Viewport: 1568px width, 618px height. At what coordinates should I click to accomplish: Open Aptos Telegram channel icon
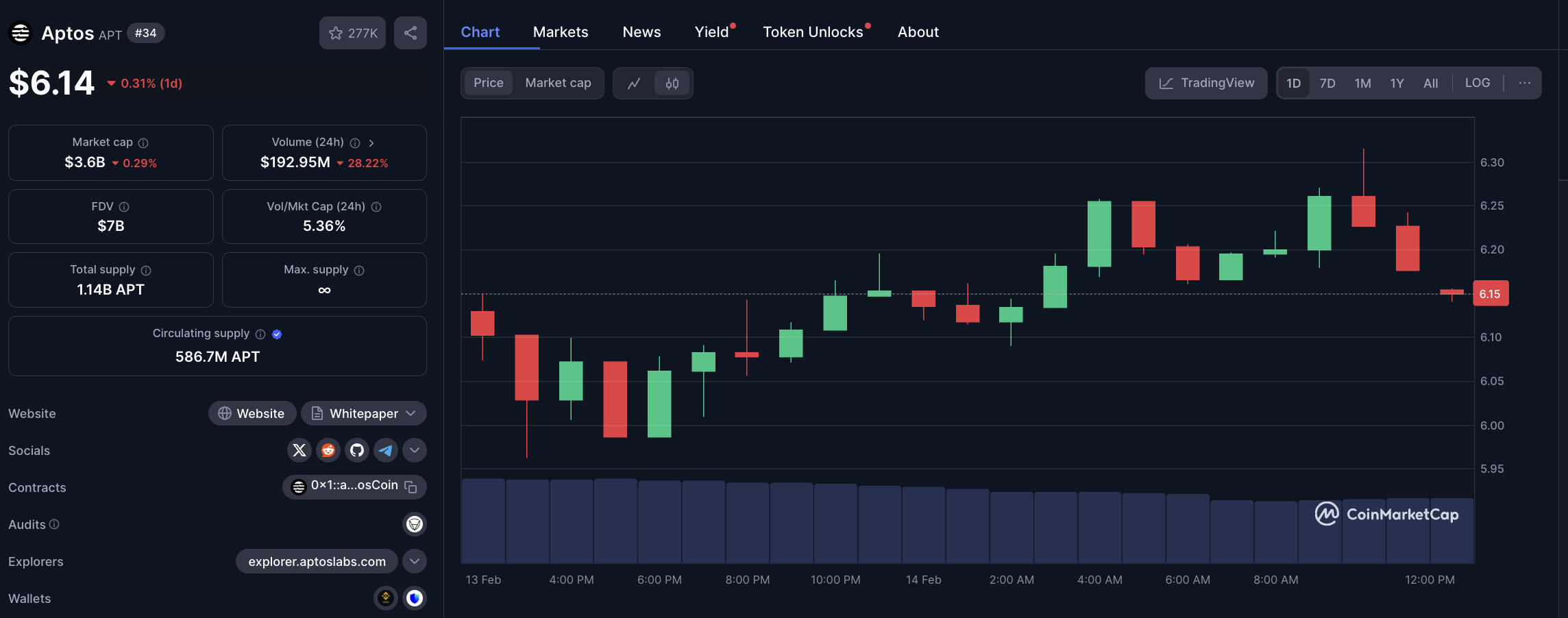[x=386, y=450]
